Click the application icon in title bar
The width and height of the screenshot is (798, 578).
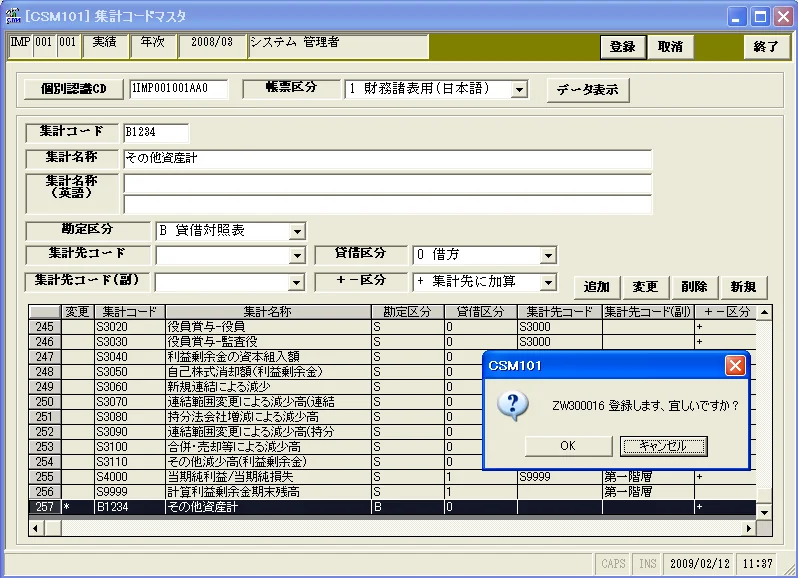(x=13, y=16)
